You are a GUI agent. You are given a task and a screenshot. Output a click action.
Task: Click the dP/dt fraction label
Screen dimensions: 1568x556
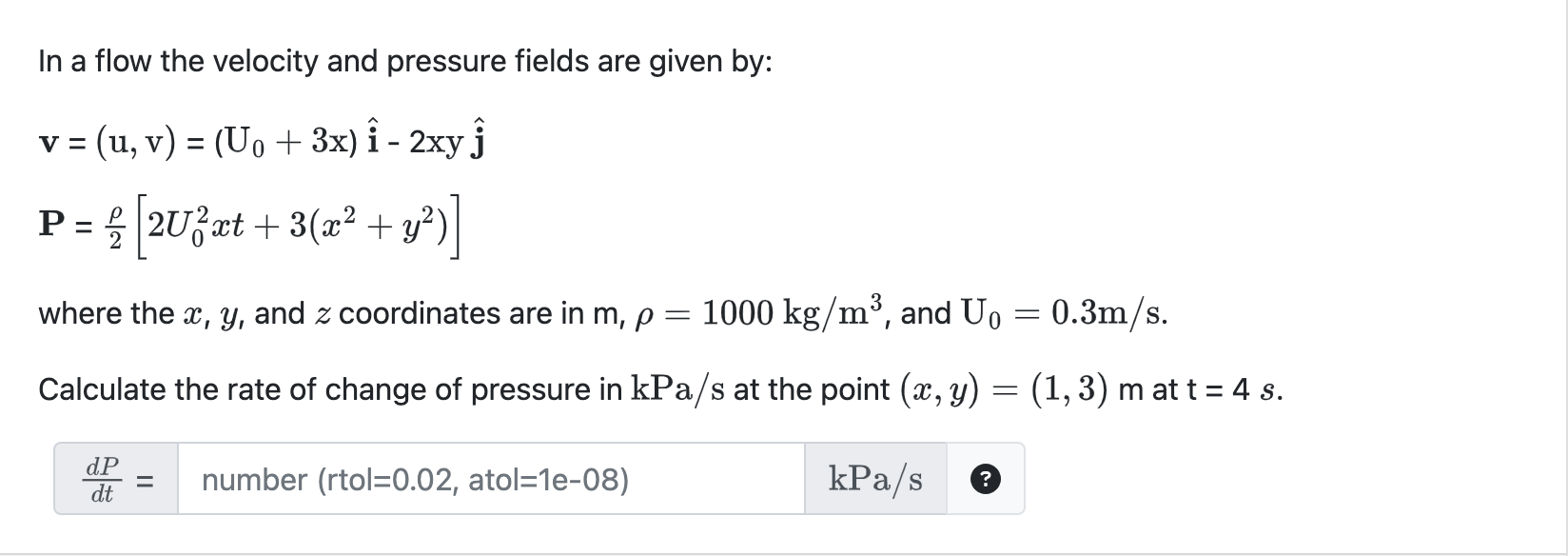point(100,479)
